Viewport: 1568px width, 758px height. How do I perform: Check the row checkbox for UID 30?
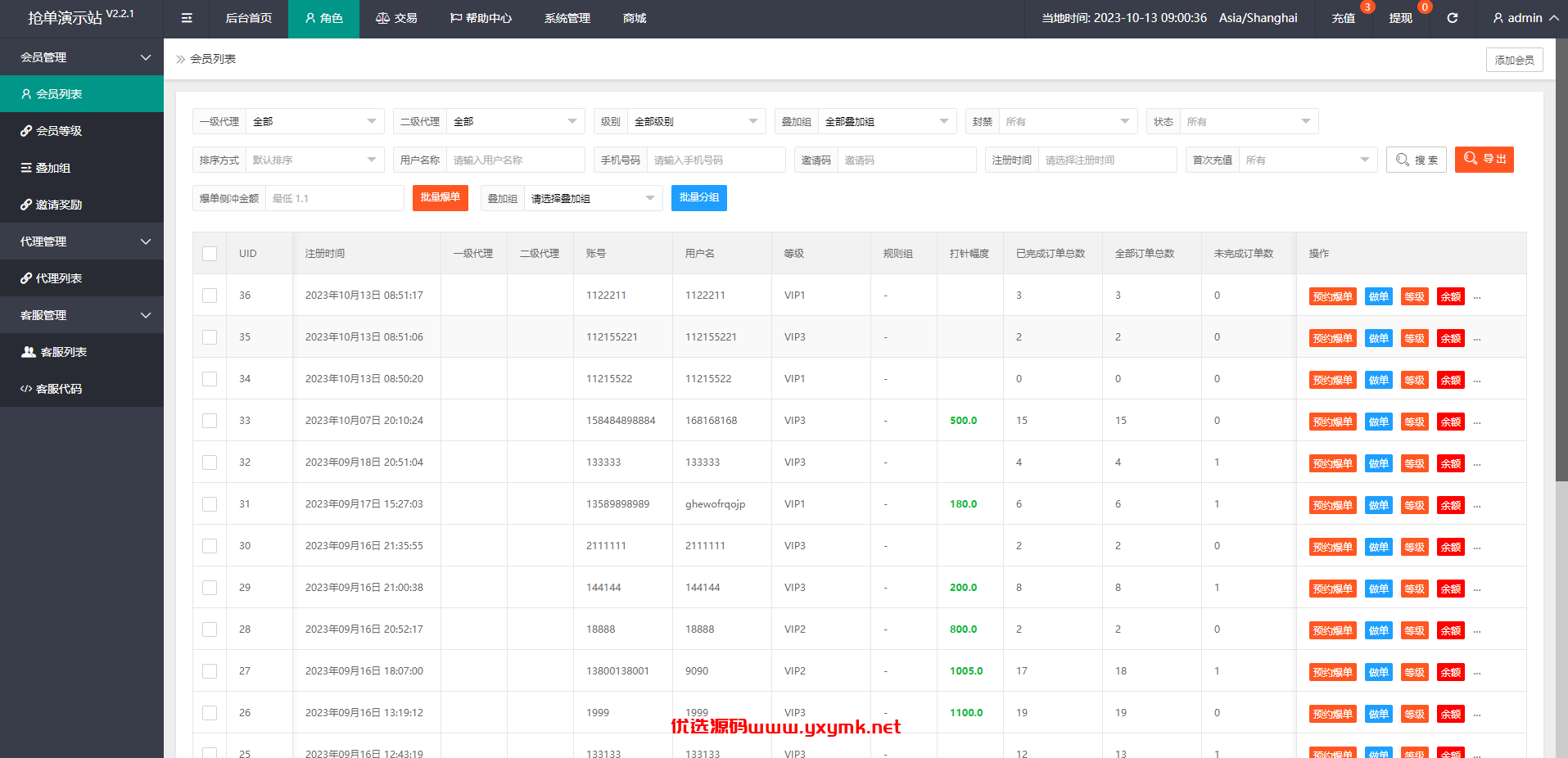pyautogui.click(x=210, y=546)
